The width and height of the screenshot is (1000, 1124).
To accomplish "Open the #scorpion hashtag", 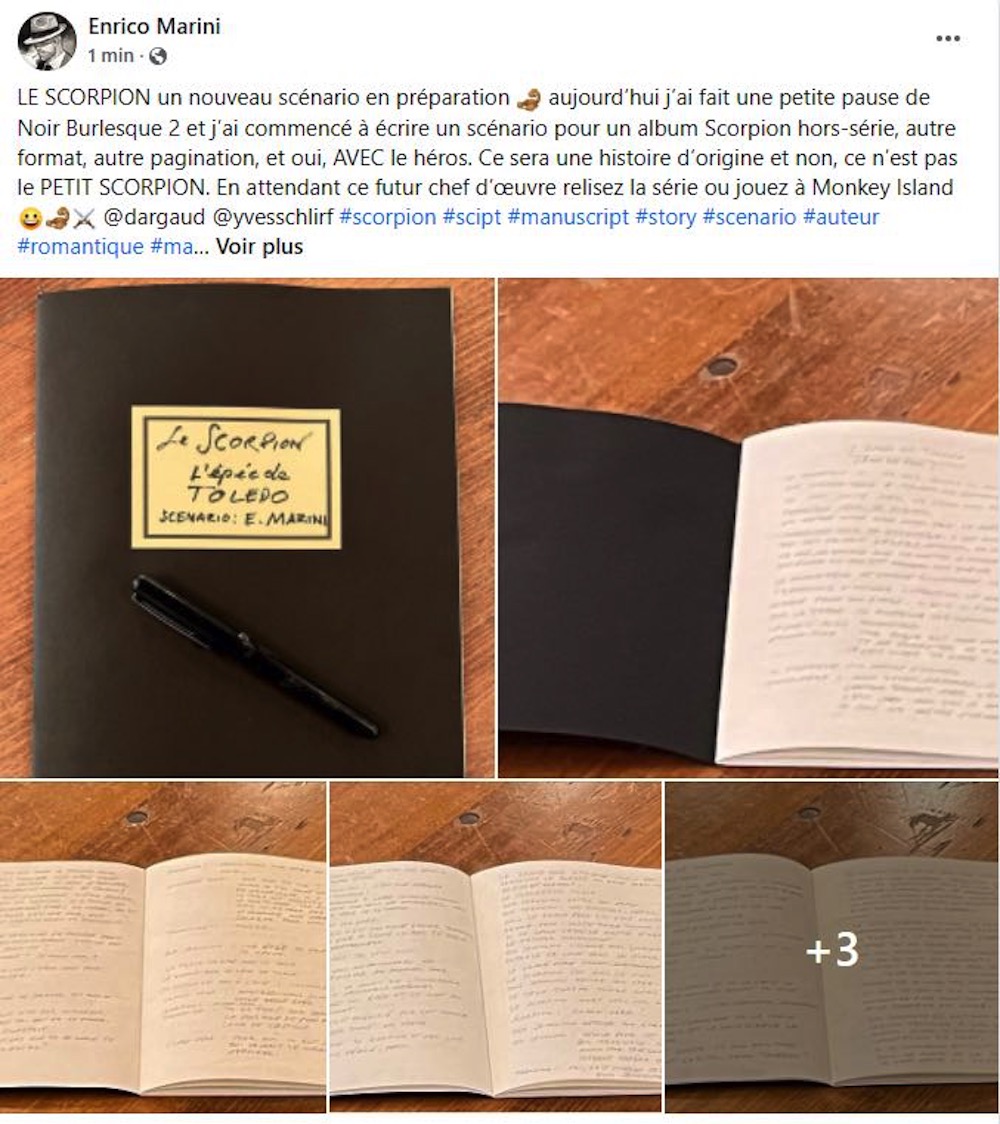I will click(x=388, y=217).
